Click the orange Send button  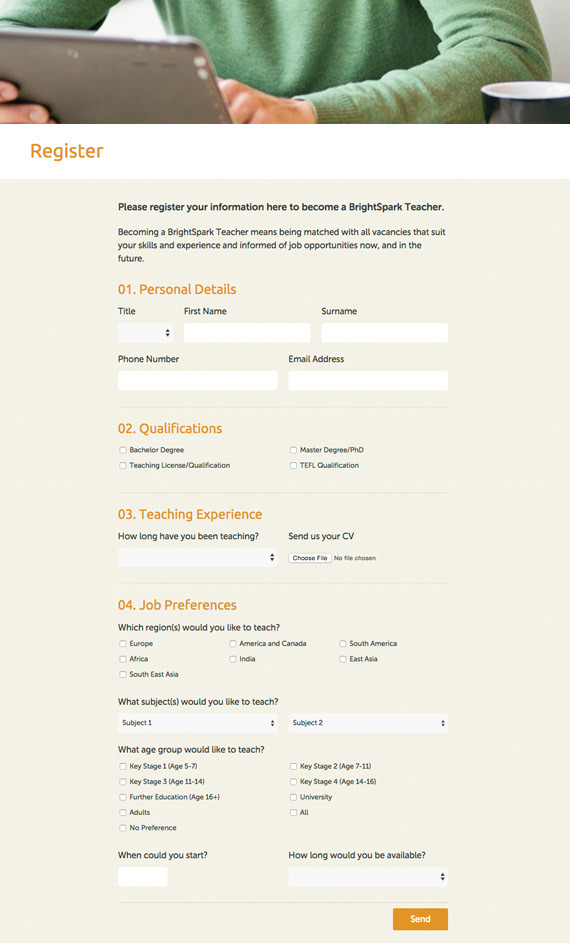420,919
